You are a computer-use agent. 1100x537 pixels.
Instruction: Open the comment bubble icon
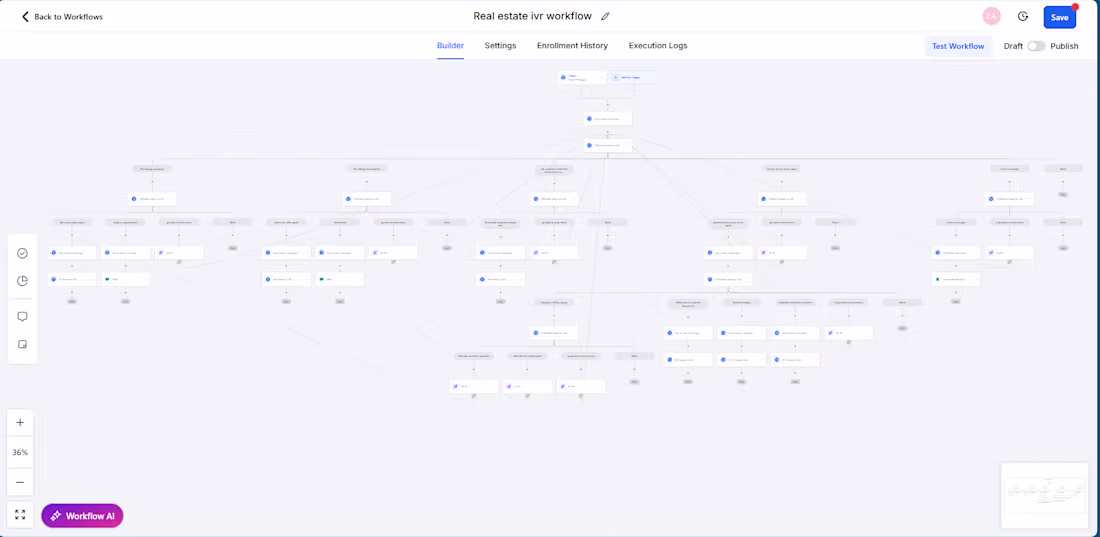coord(22,317)
